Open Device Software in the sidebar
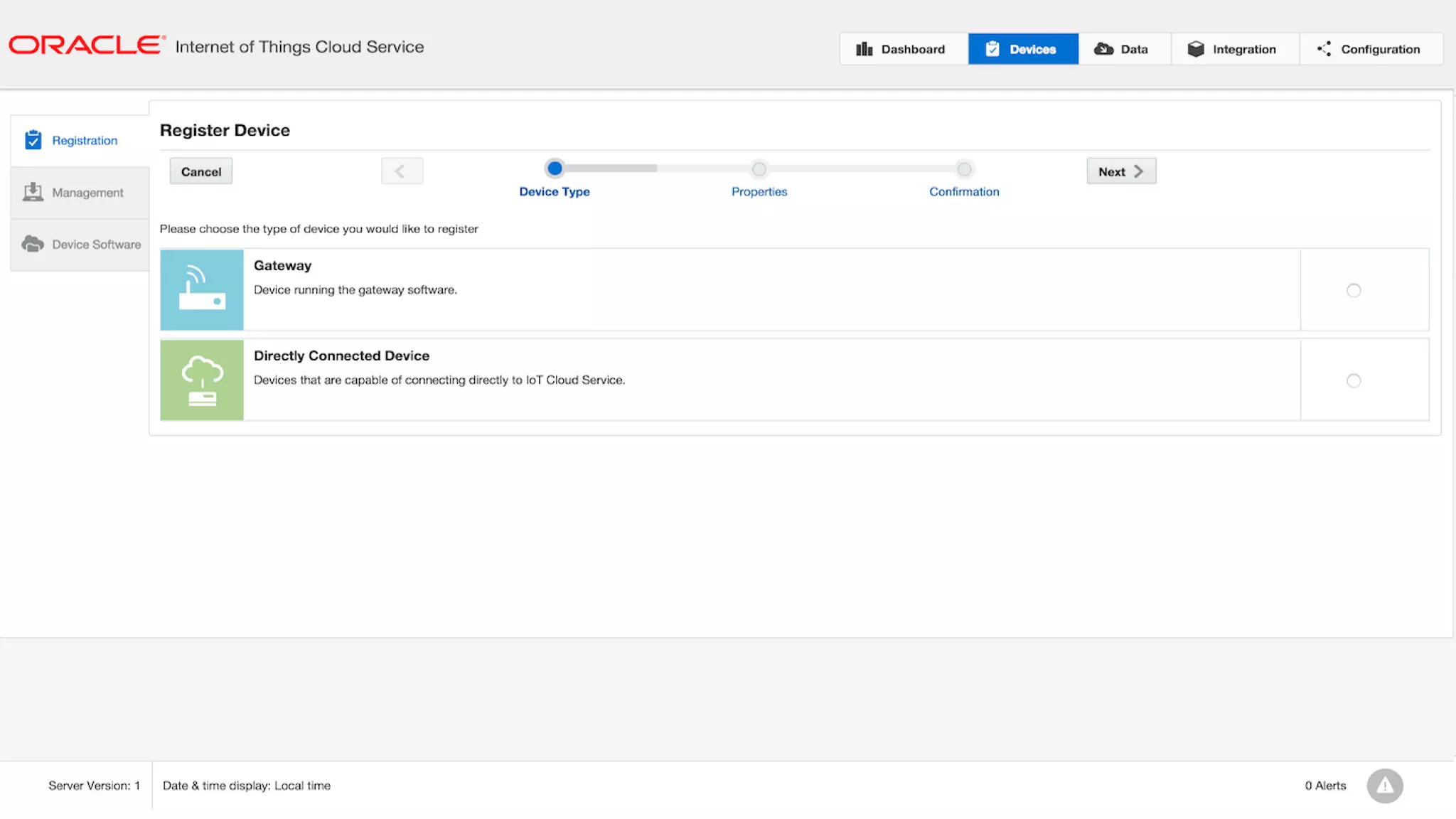Screen dimensions: 1456x819 click(x=80, y=245)
